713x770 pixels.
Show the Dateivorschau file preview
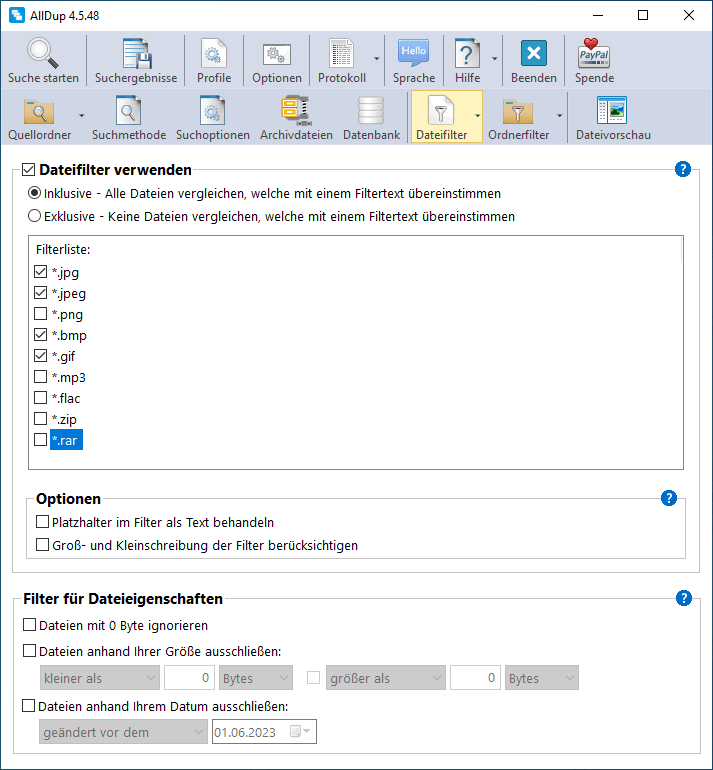[612, 111]
